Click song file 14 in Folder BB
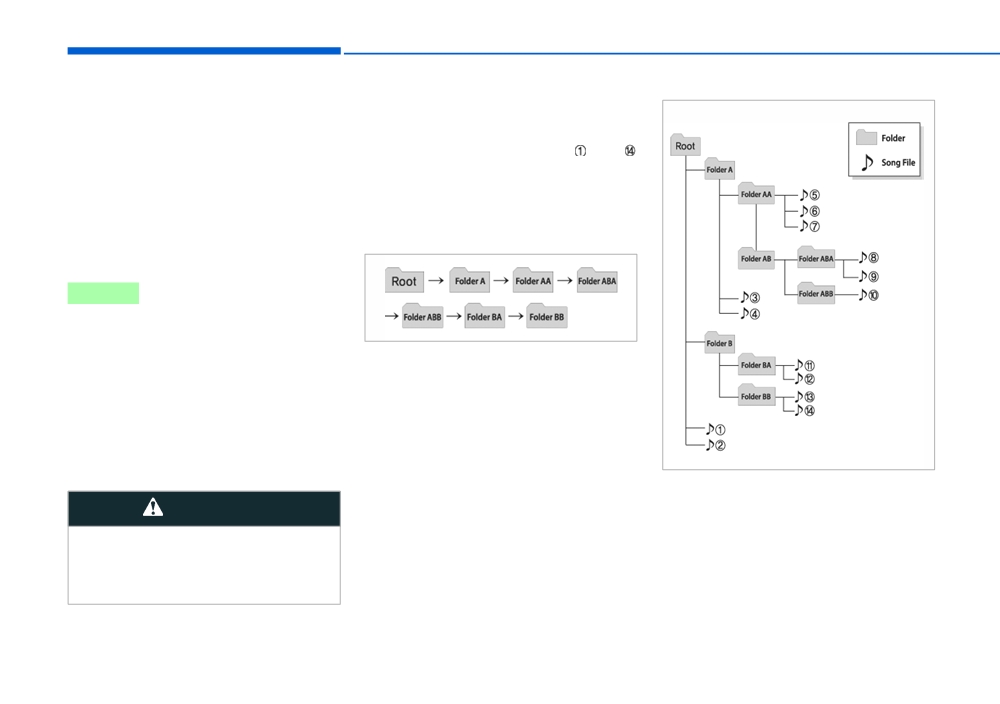 click(805, 411)
